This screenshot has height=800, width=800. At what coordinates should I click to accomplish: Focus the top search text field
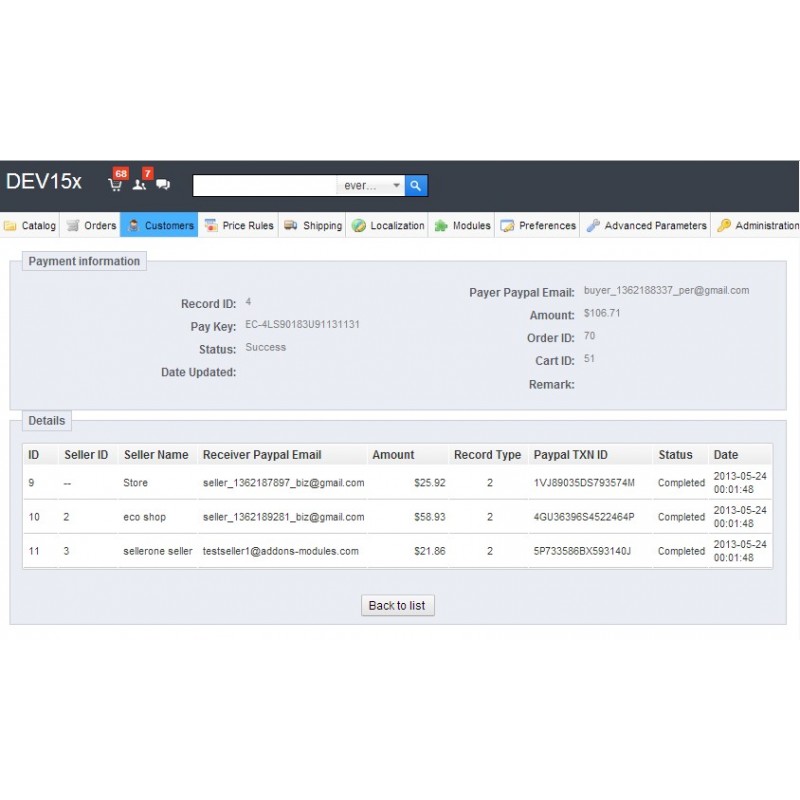(x=265, y=186)
